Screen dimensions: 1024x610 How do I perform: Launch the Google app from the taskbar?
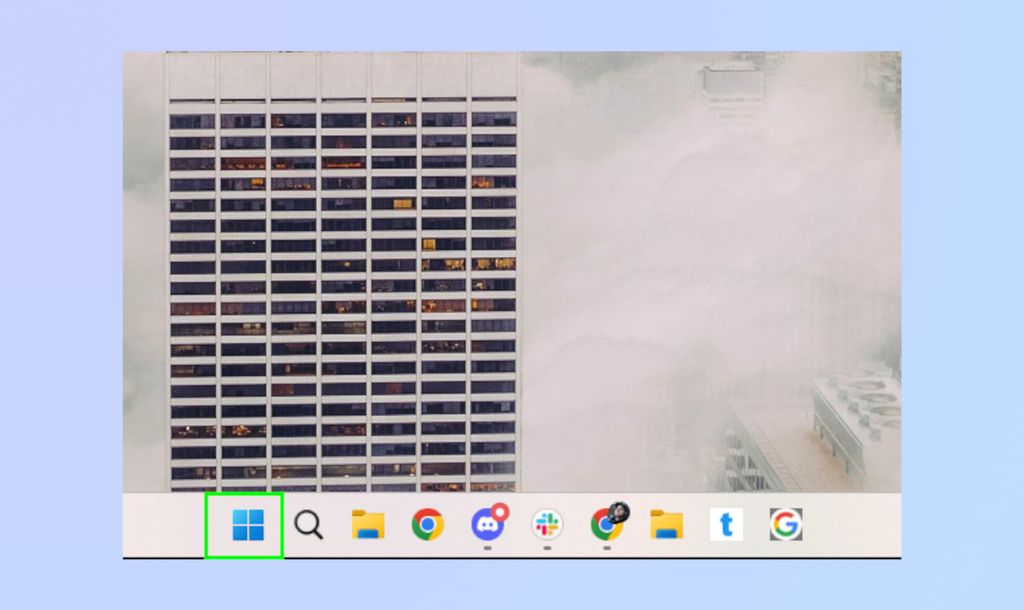pyautogui.click(x=787, y=525)
